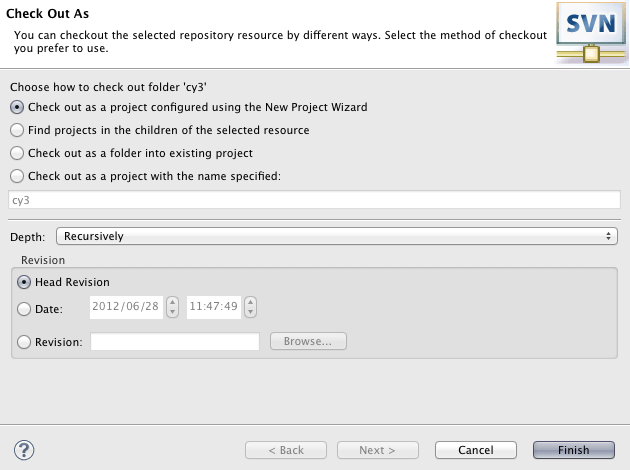The width and height of the screenshot is (630, 470).
Task: Choose check out as folder into existing project
Action: 17,153
